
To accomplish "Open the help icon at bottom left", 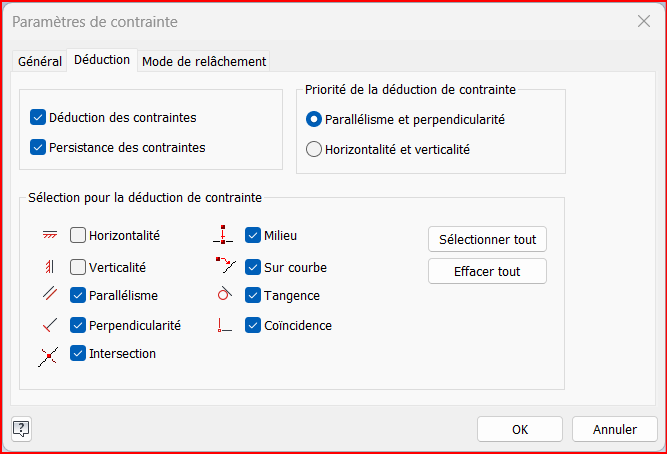I will coord(21,429).
